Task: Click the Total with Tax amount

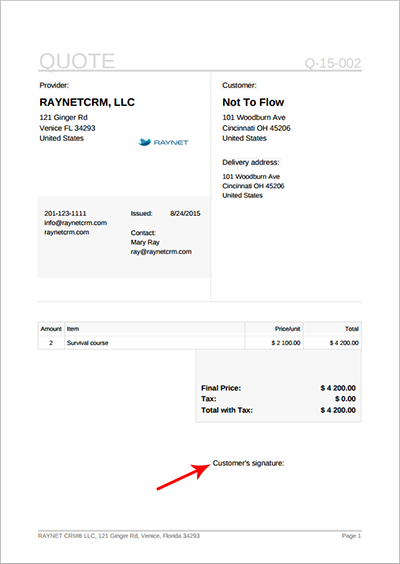Action: (338, 410)
